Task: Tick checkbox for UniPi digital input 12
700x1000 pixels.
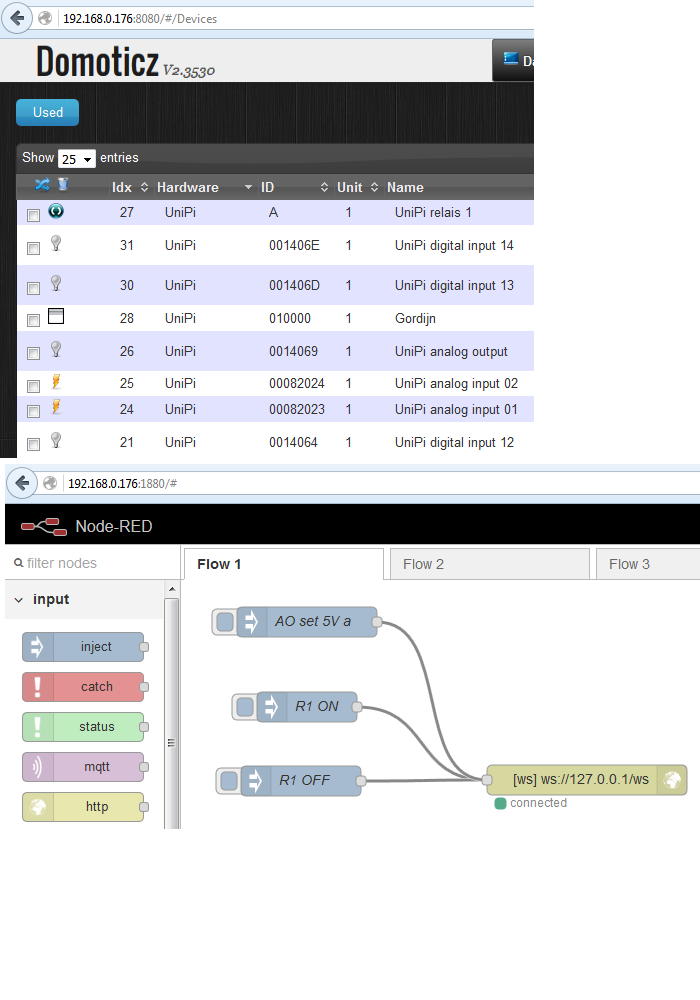Action: pos(34,444)
